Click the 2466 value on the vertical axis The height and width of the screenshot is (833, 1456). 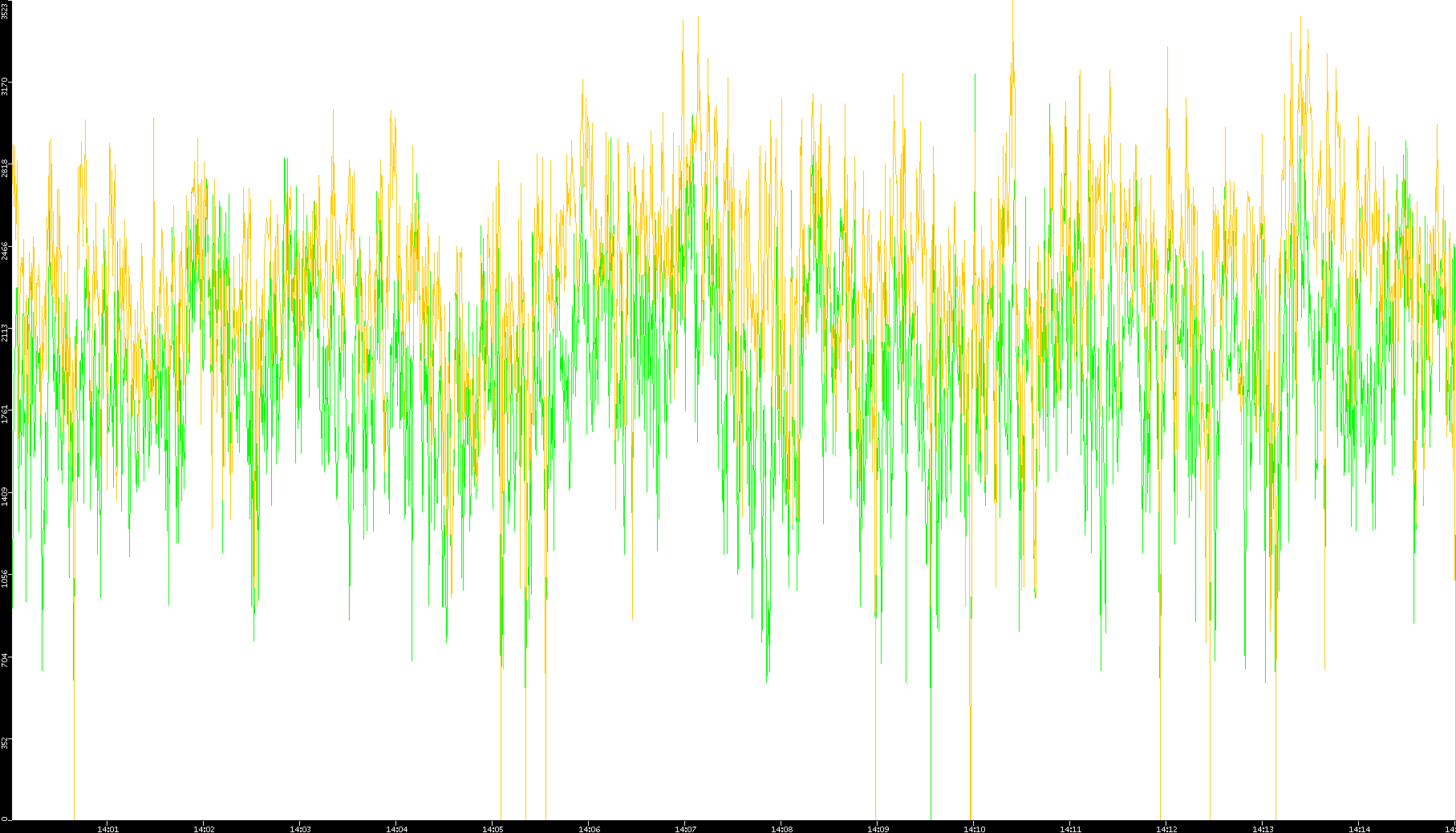coord(5,250)
